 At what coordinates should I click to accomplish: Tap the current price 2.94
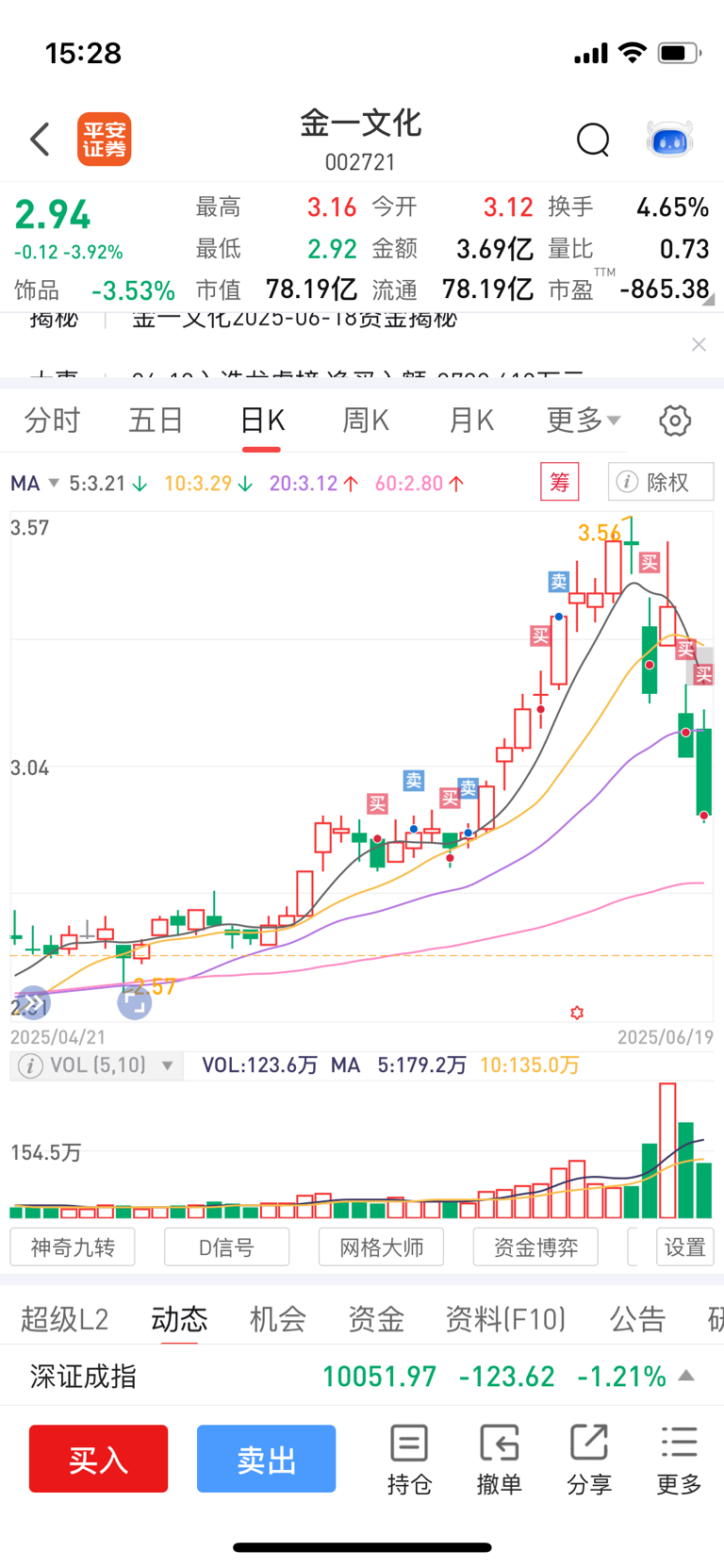53,215
